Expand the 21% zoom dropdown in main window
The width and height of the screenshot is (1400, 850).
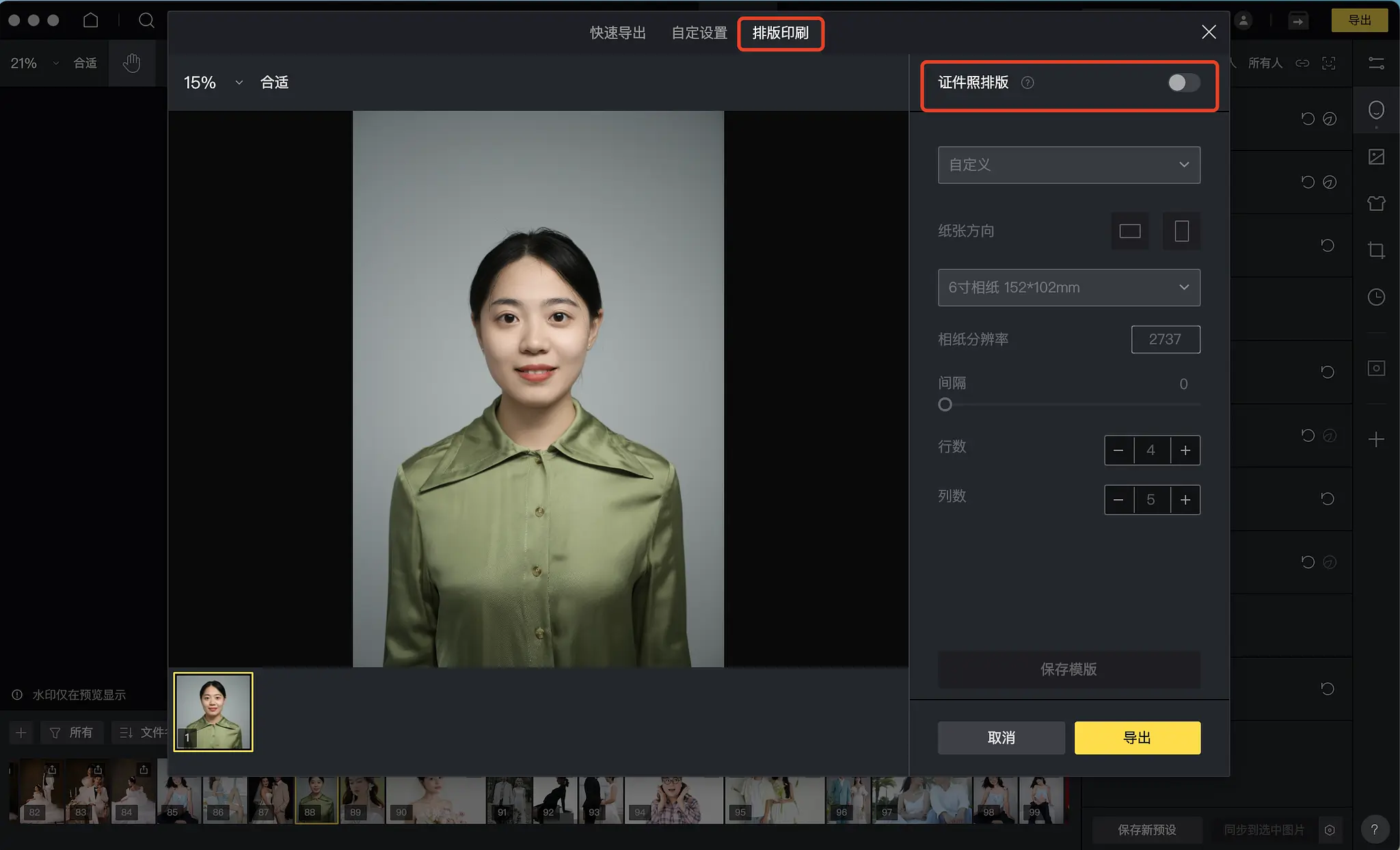tap(56, 63)
